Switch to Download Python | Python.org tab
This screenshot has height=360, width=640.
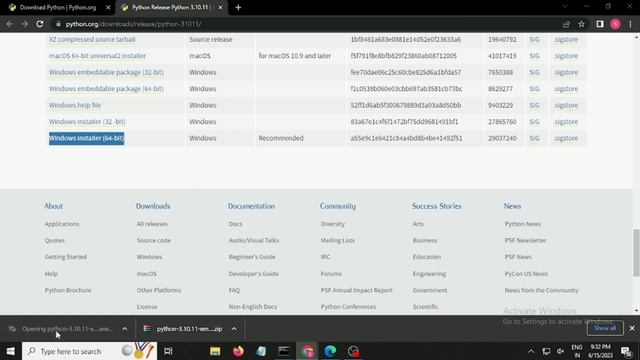(x=57, y=7)
